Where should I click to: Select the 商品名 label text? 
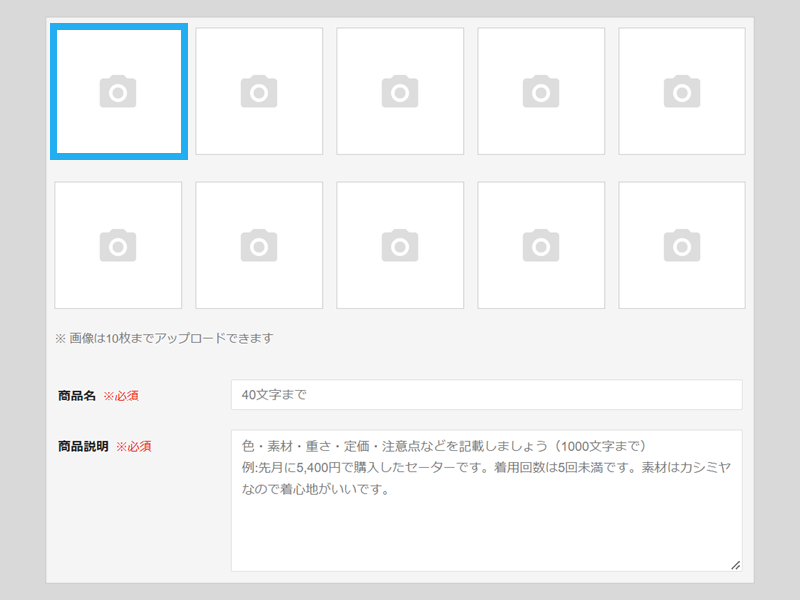click(x=77, y=395)
